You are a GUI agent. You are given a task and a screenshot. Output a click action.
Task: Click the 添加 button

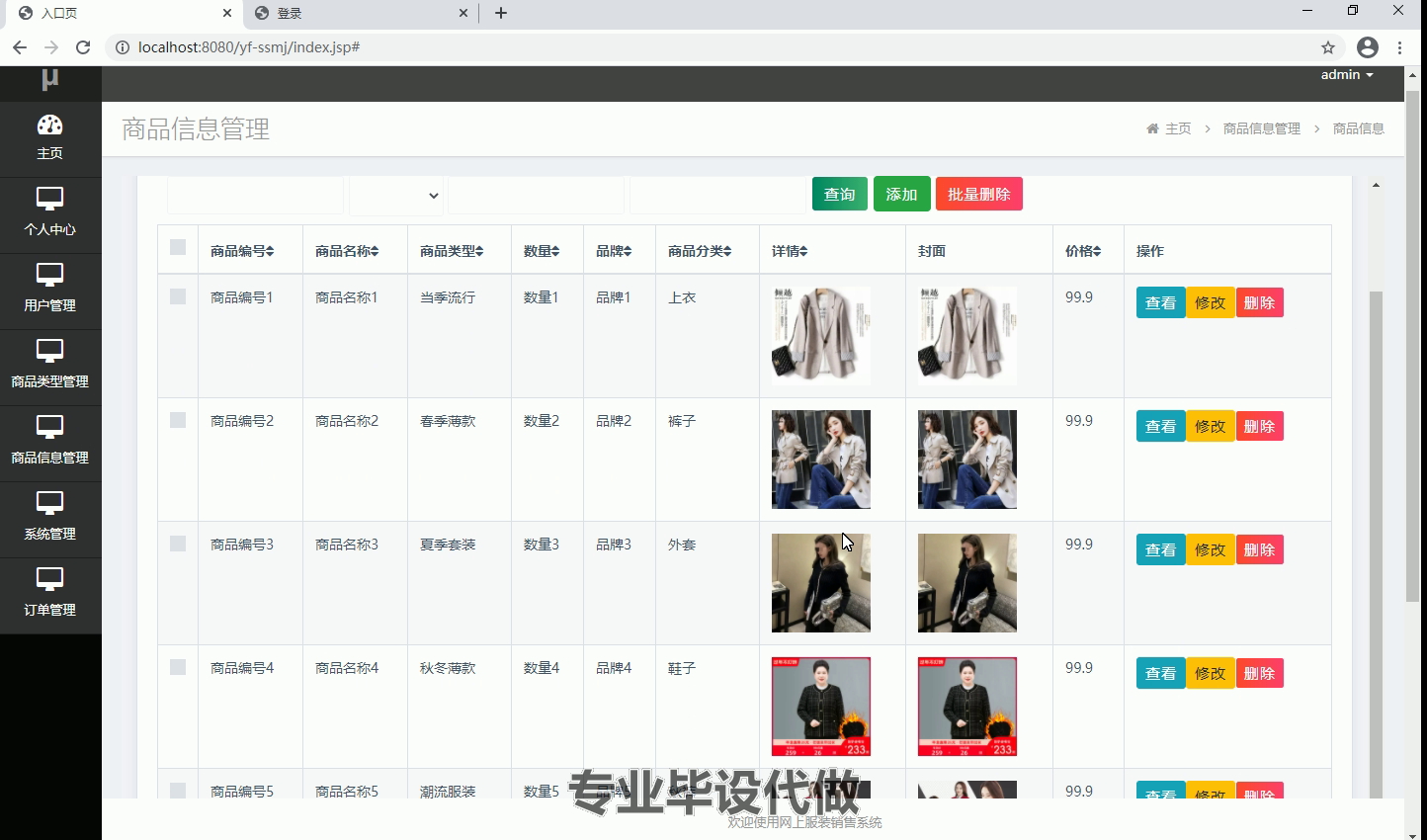point(901,195)
